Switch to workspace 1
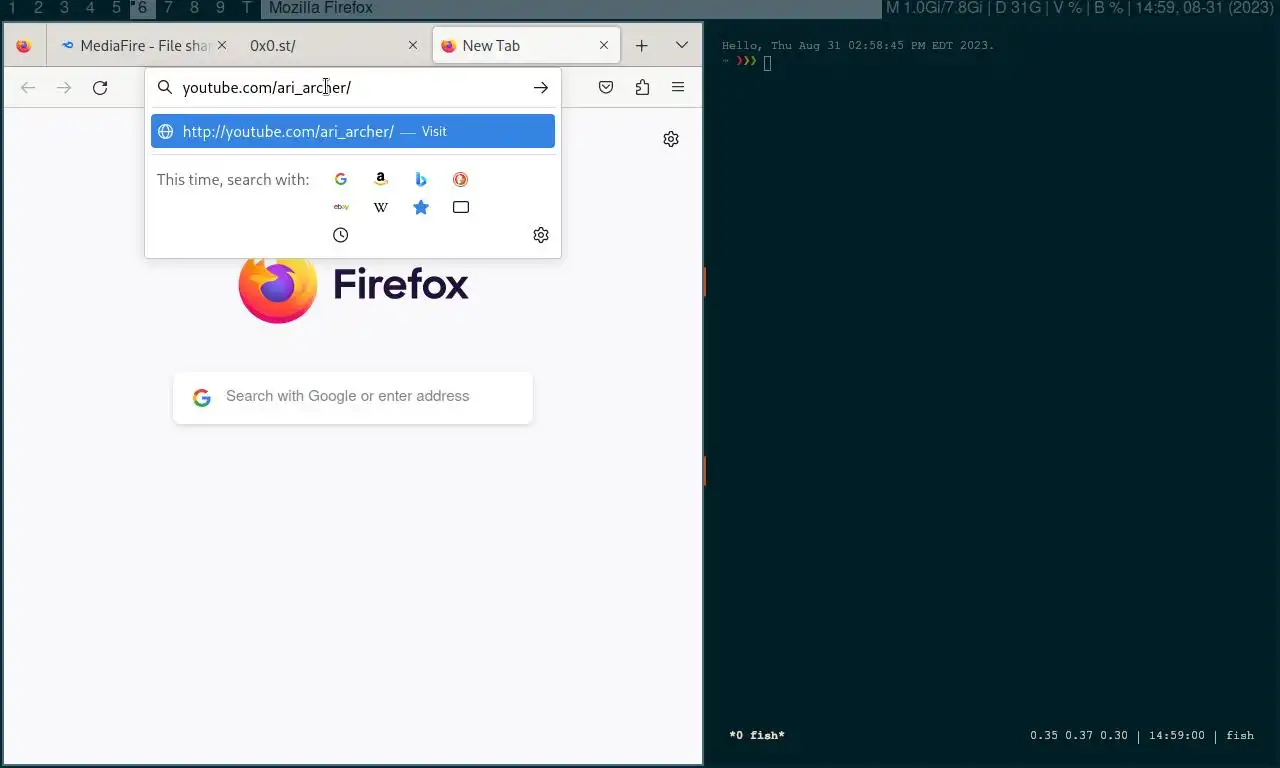The height and width of the screenshot is (768, 1280). click(12, 8)
